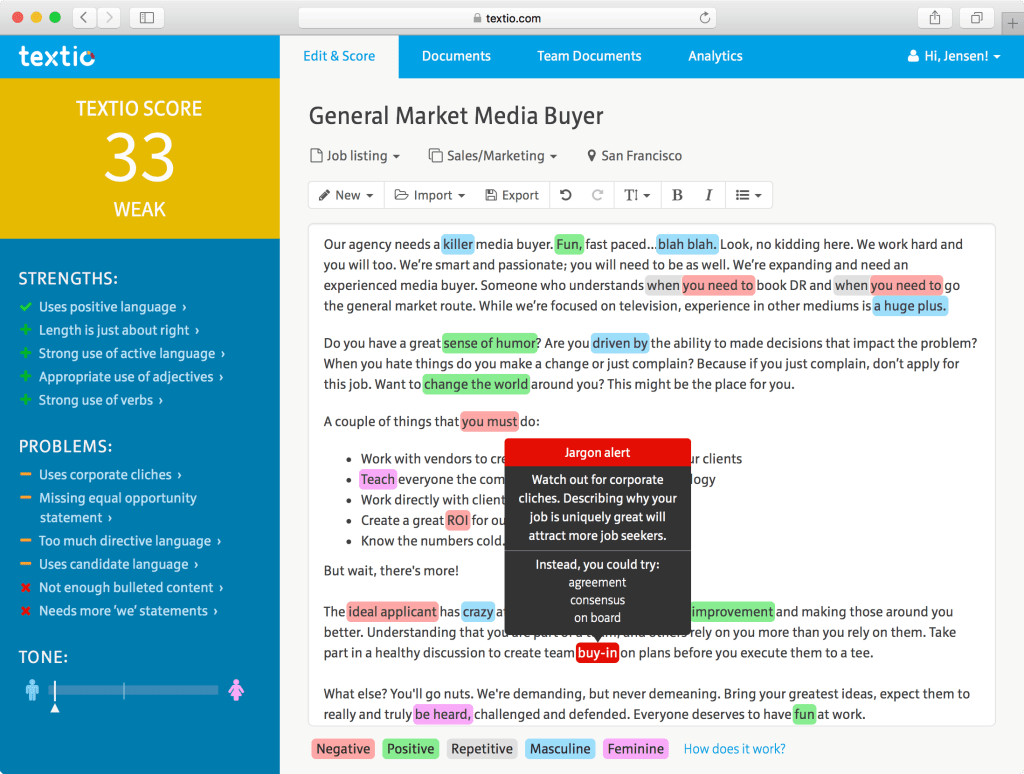Click the location pin icon
The image size is (1024, 774).
tap(591, 155)
